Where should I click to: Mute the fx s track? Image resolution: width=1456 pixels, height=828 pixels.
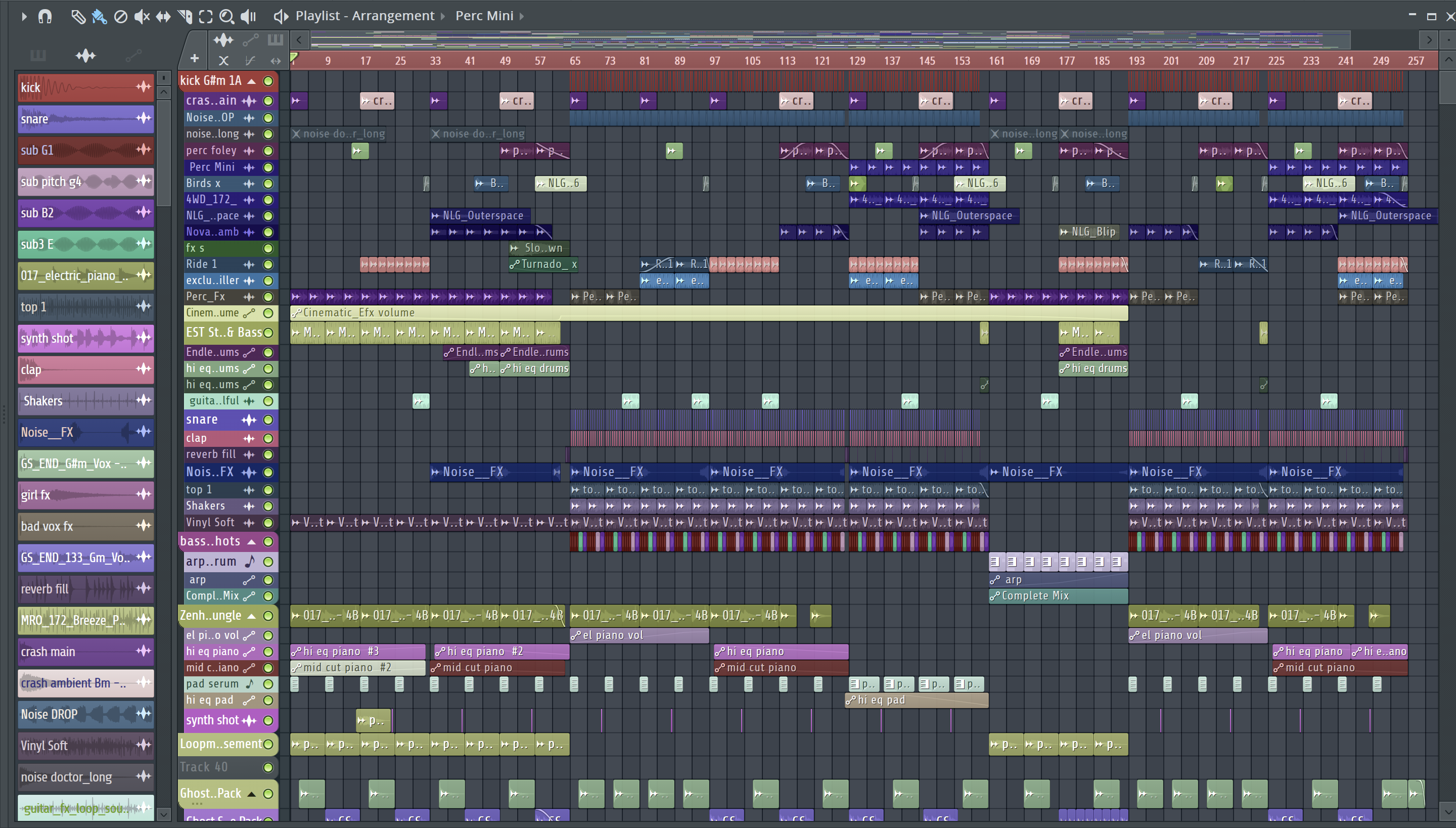coord(268,249)
